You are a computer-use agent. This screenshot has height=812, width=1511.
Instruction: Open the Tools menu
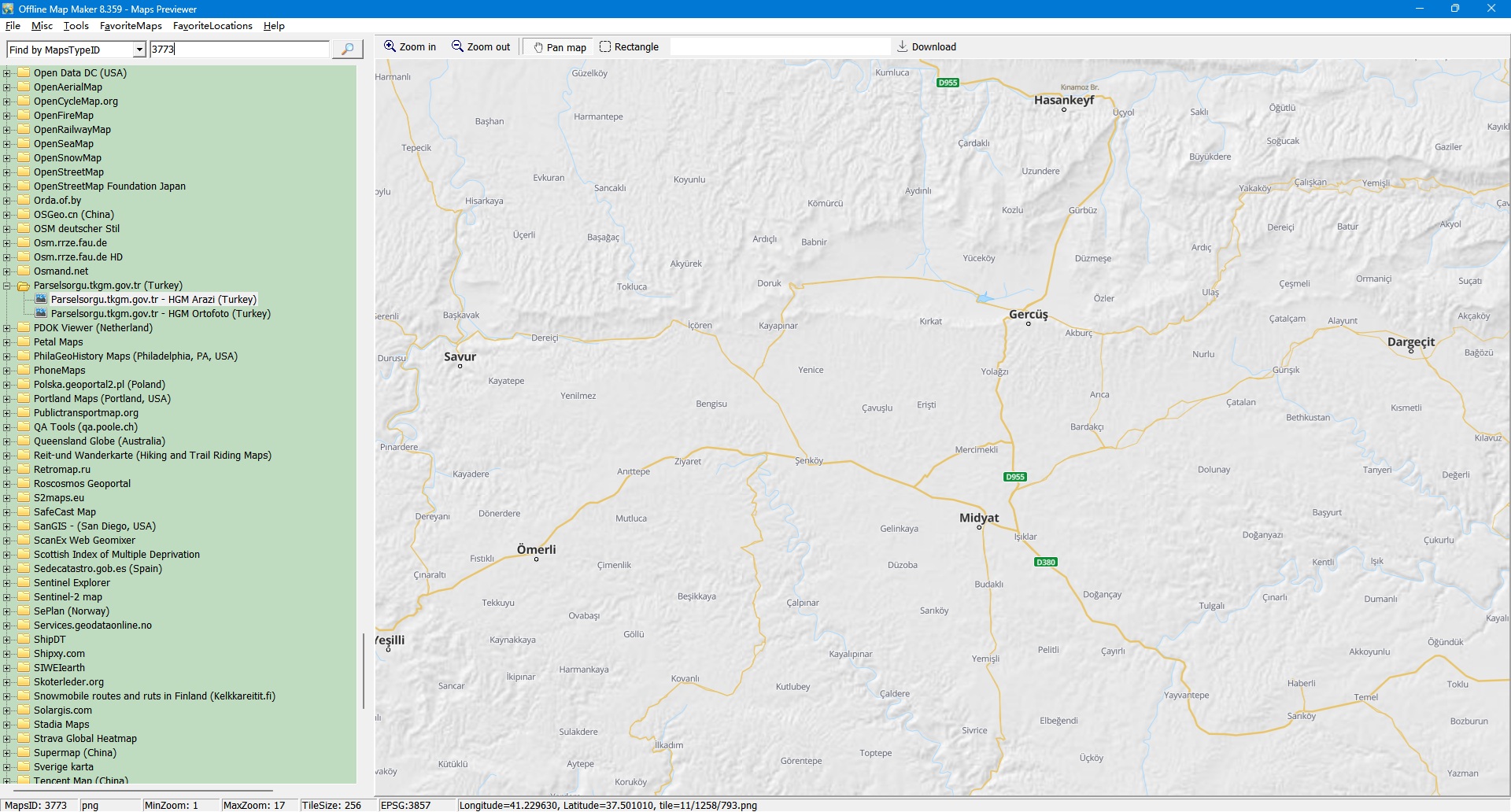(76, 26)
